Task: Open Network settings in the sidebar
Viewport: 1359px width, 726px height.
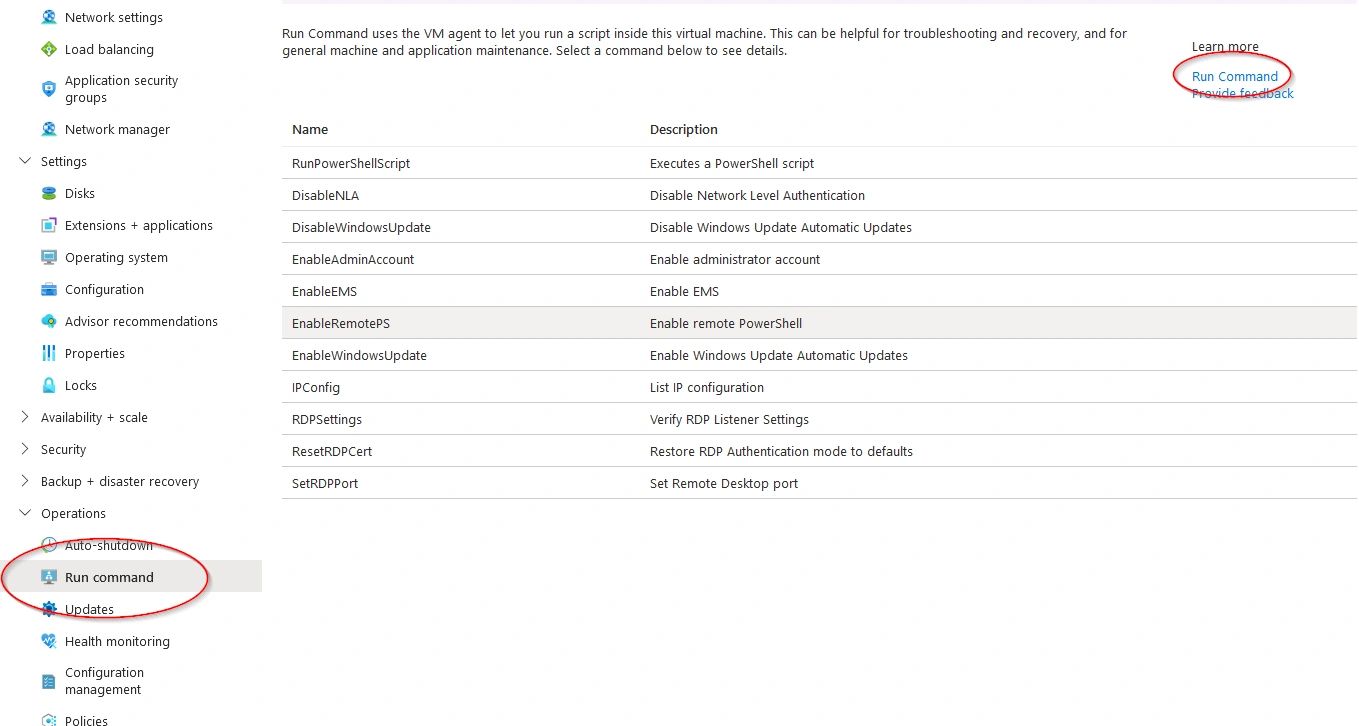Action: click(x=48, y=17)
